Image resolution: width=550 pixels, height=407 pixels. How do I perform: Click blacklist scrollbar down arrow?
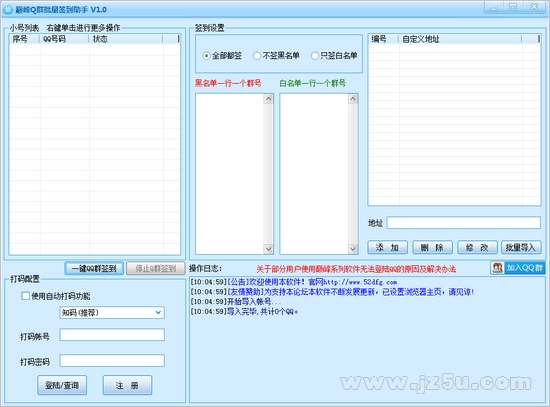click(268, 249)
